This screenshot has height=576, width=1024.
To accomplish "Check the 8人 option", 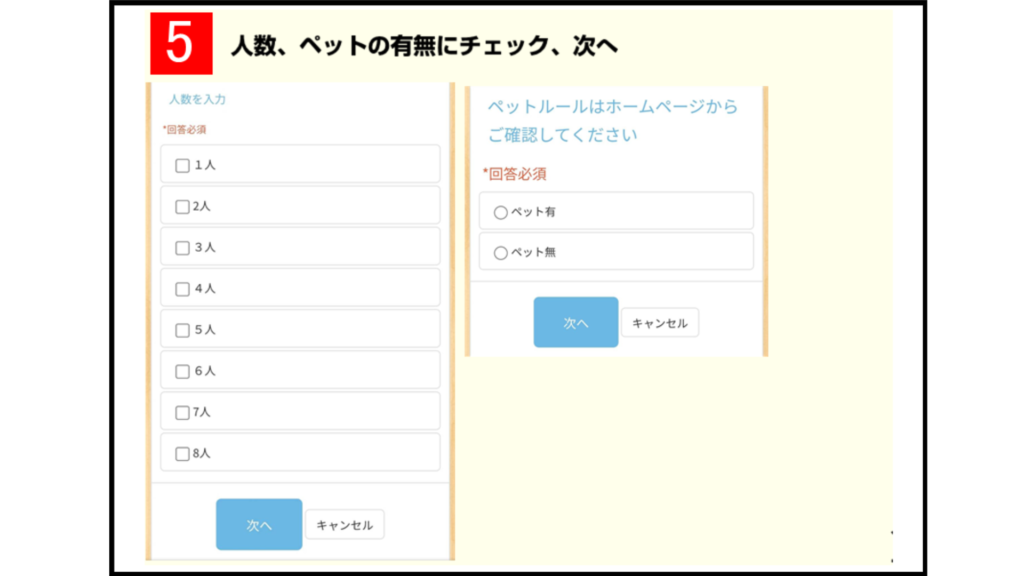I will tap(182, 453).
